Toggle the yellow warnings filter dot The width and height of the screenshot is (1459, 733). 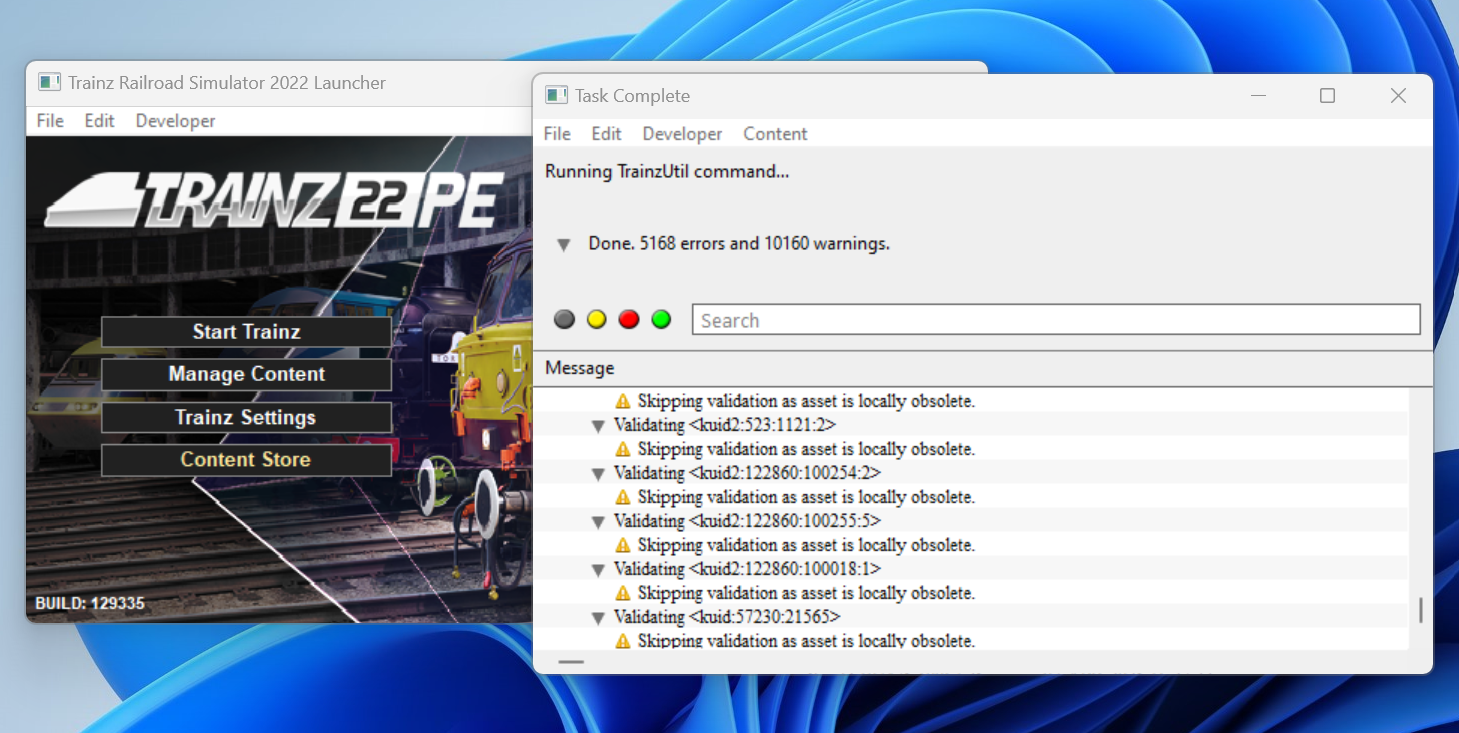(597, 320)
